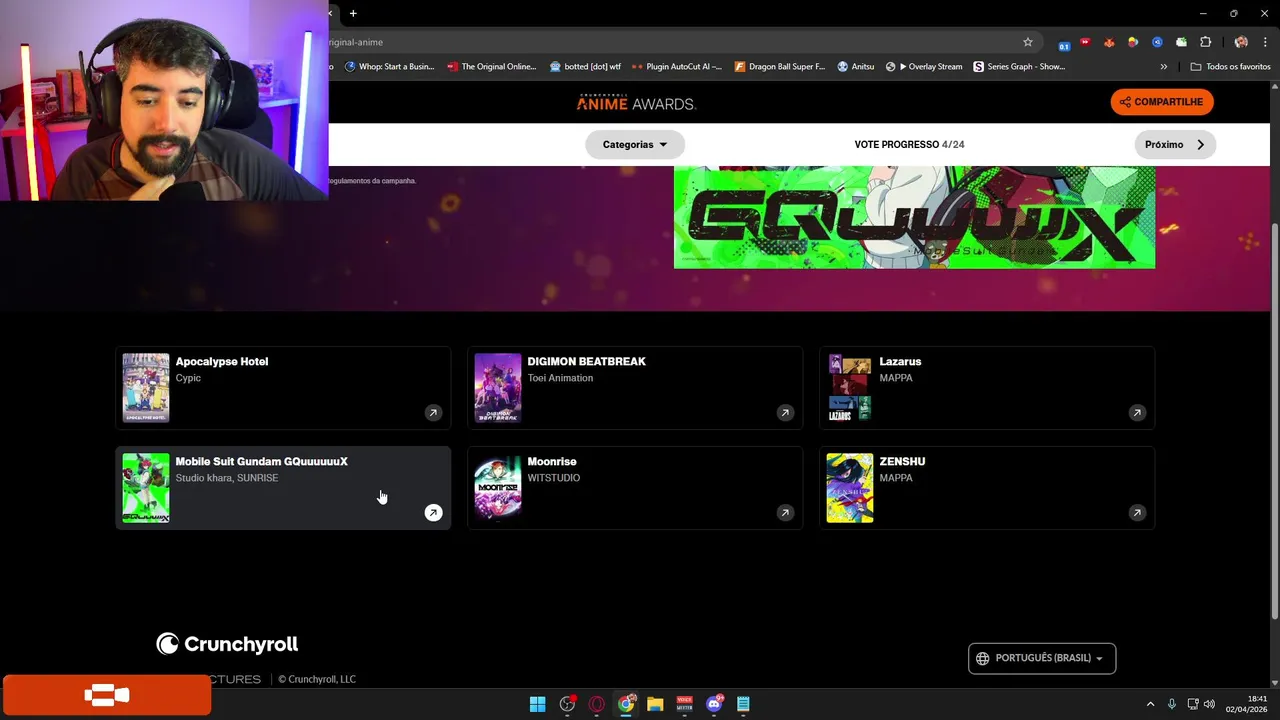The height and width of the screenshot is (720, 1280).
Task: Click the orange COMPARTILHE share button
Action: (x=1162, y=102)
